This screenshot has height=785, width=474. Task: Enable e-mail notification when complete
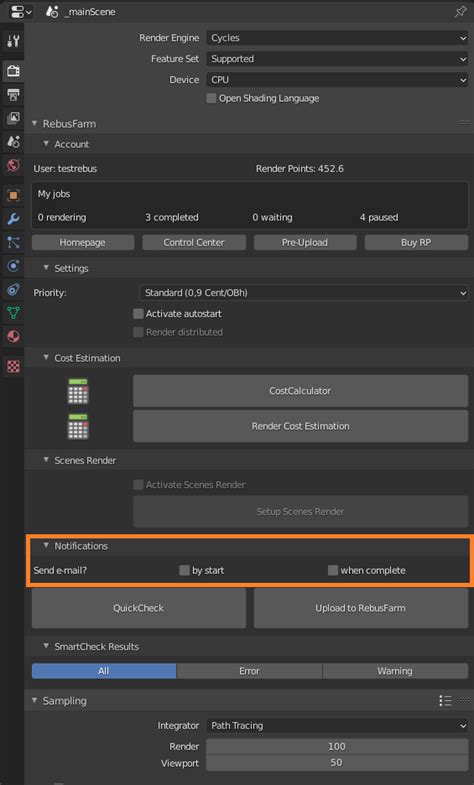(x=332, y=570)
